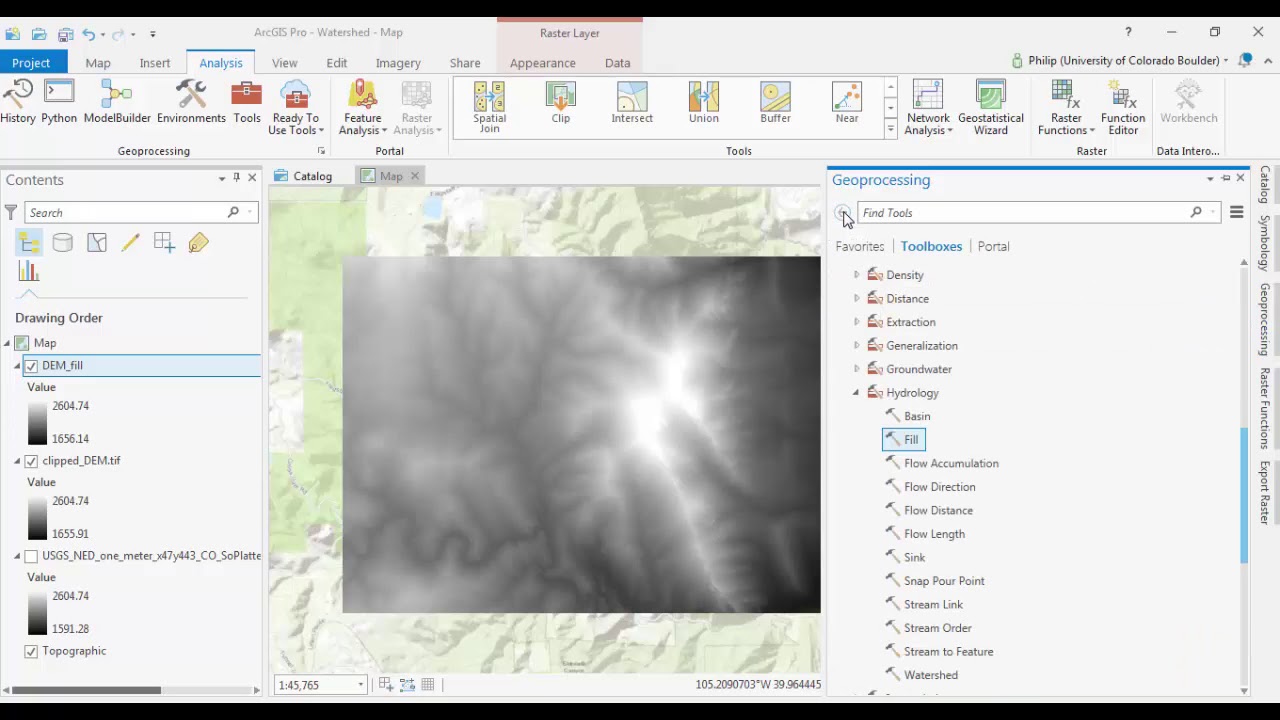This screenshot has height=720, width=1280.
Task: Select the List By Editing pencil icon
Action: coord(130,243)
